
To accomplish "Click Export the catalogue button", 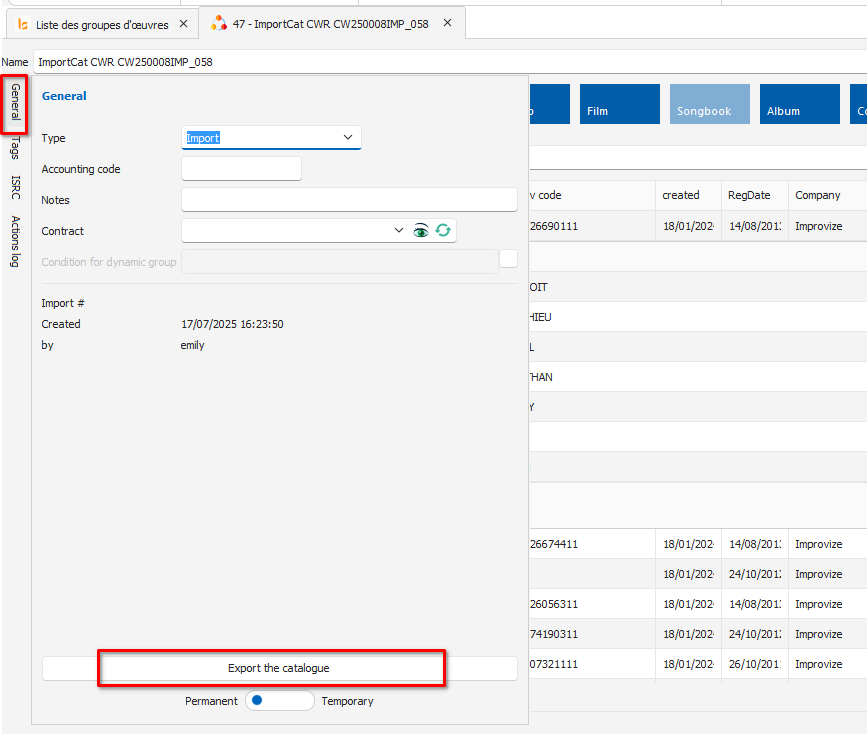I will click(278, 668).
